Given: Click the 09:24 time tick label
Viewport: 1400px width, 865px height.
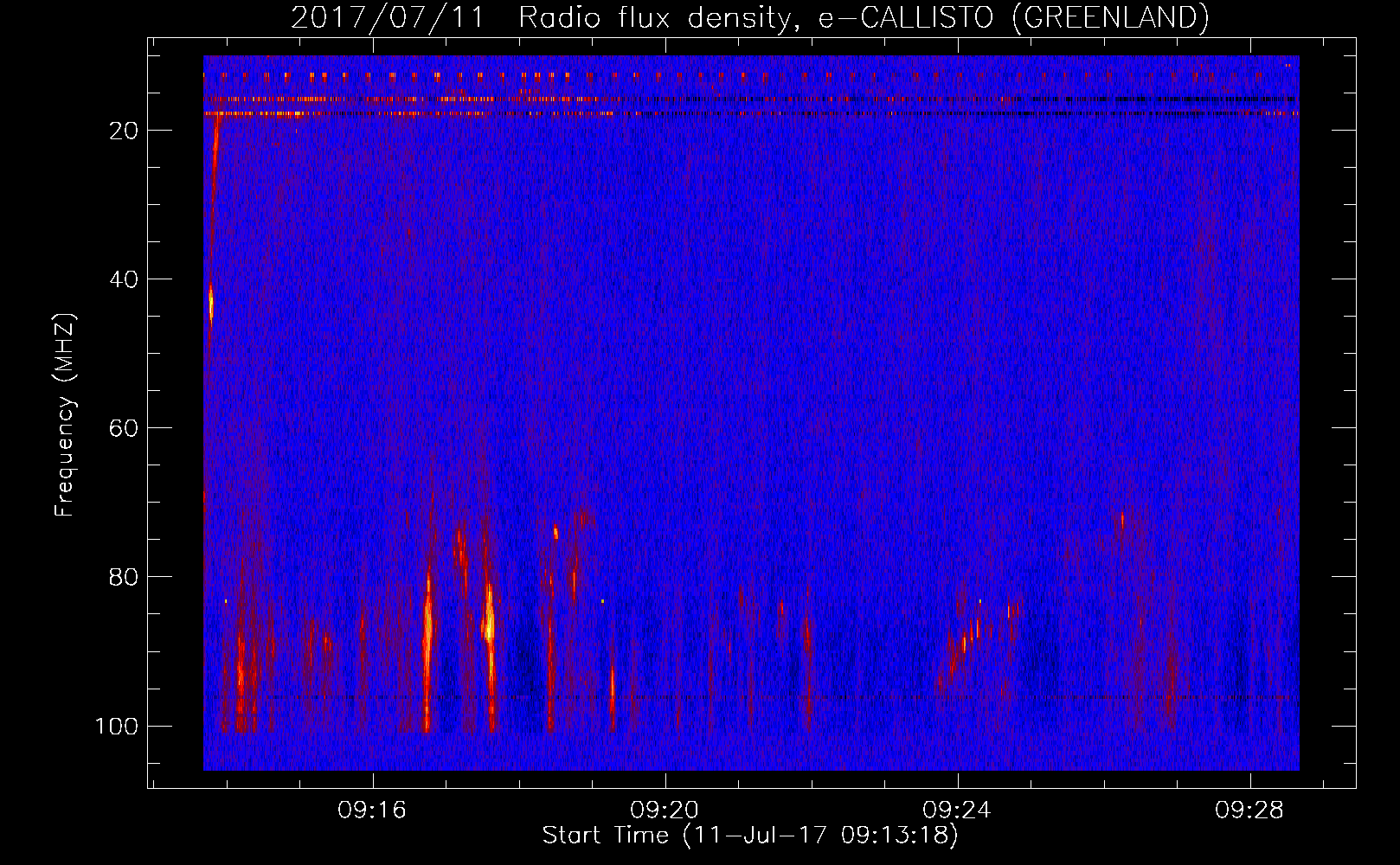Looking at the screenshot, I should click(957, 811).
